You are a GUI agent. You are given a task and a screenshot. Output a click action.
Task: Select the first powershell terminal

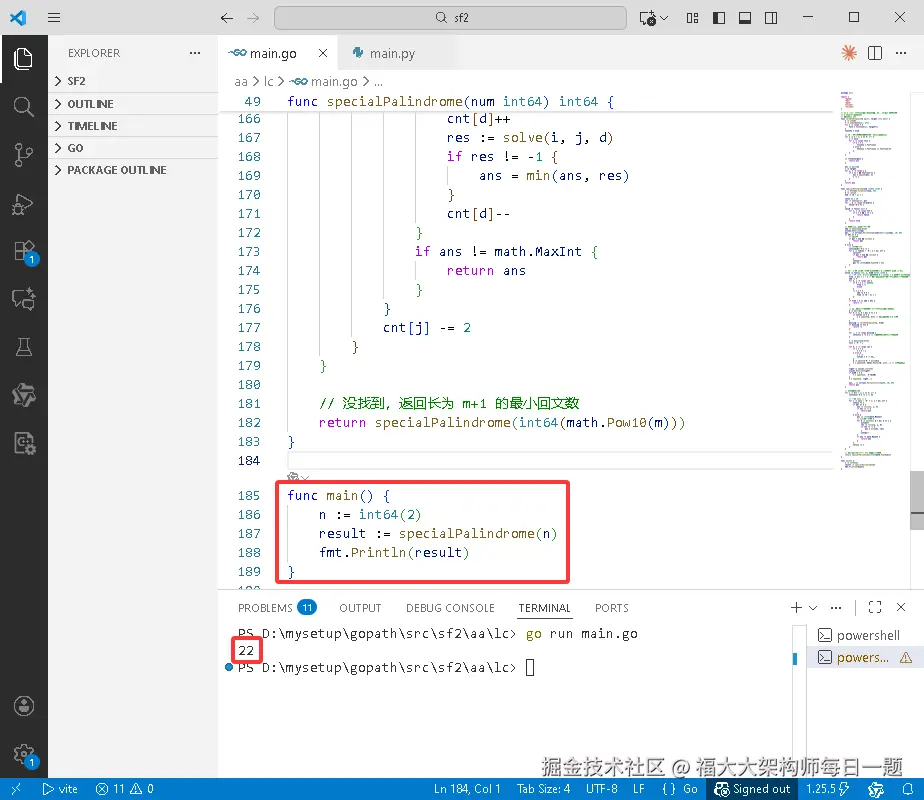[863, 635]
